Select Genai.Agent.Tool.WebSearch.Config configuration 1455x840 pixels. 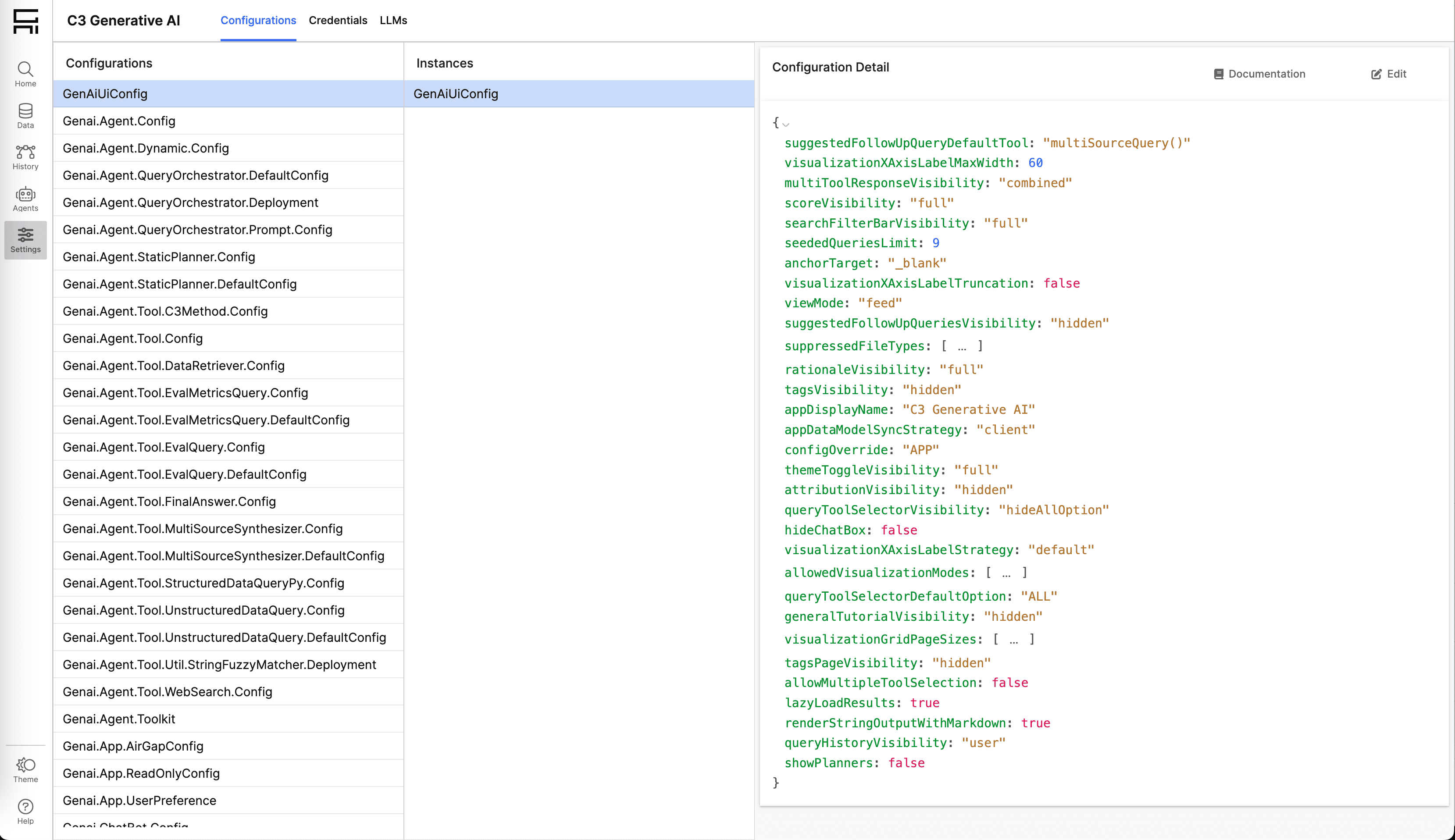point(168,692)
